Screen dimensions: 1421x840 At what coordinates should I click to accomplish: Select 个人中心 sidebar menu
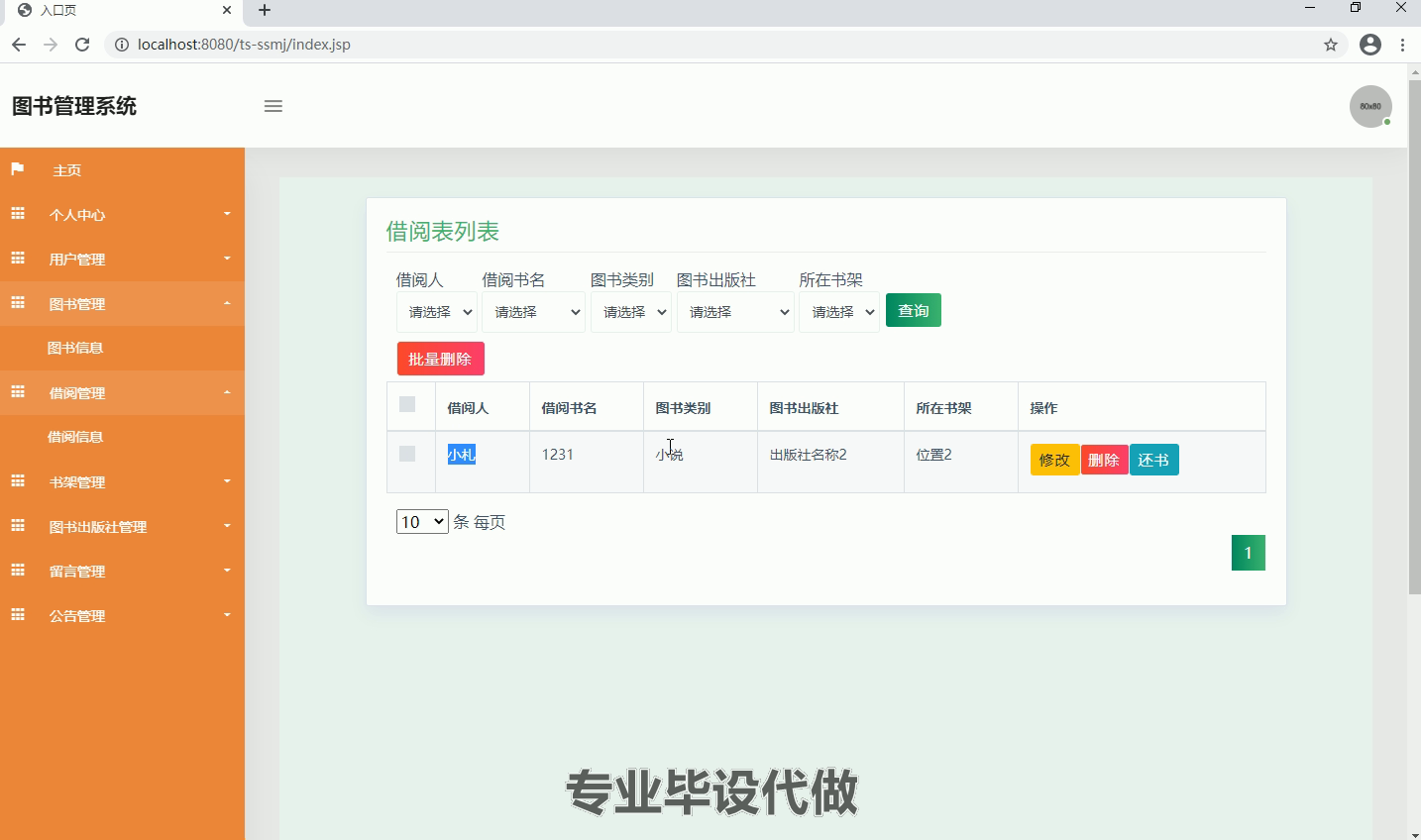pyautogui.click(x=77, y=215)
